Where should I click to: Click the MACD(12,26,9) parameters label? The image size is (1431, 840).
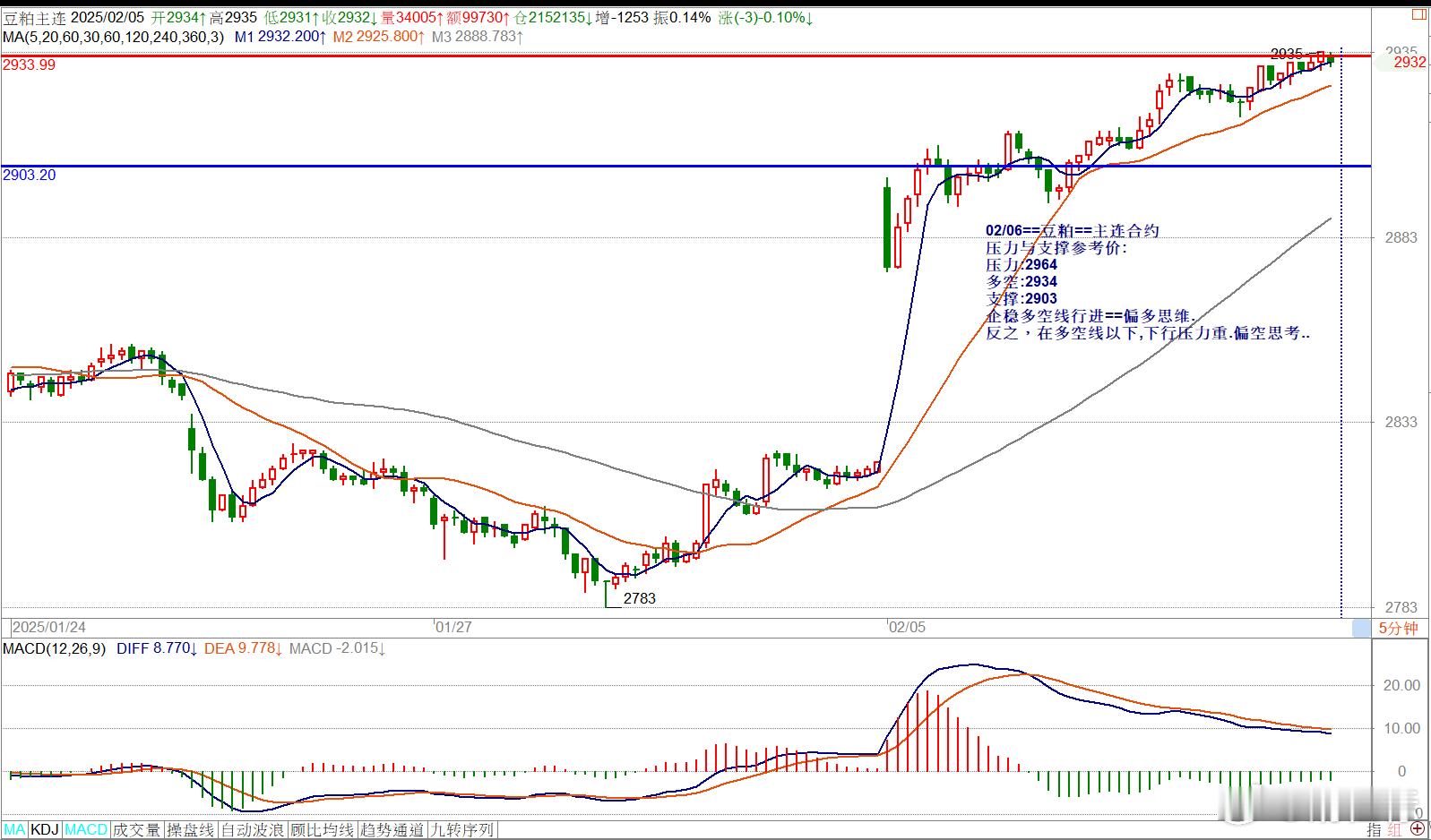pyautogui.click(x=54, y=648)
